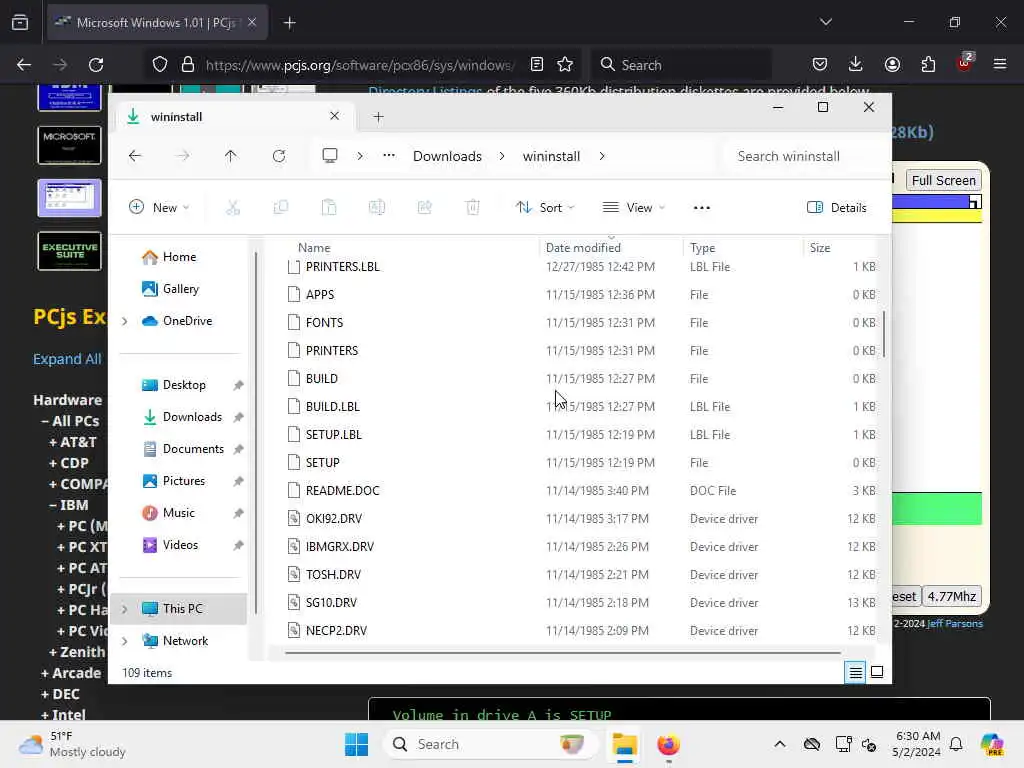Viewport: 1024px width, 768px height.
Task: Toggle the Details pane
Action: coord(837,208)
